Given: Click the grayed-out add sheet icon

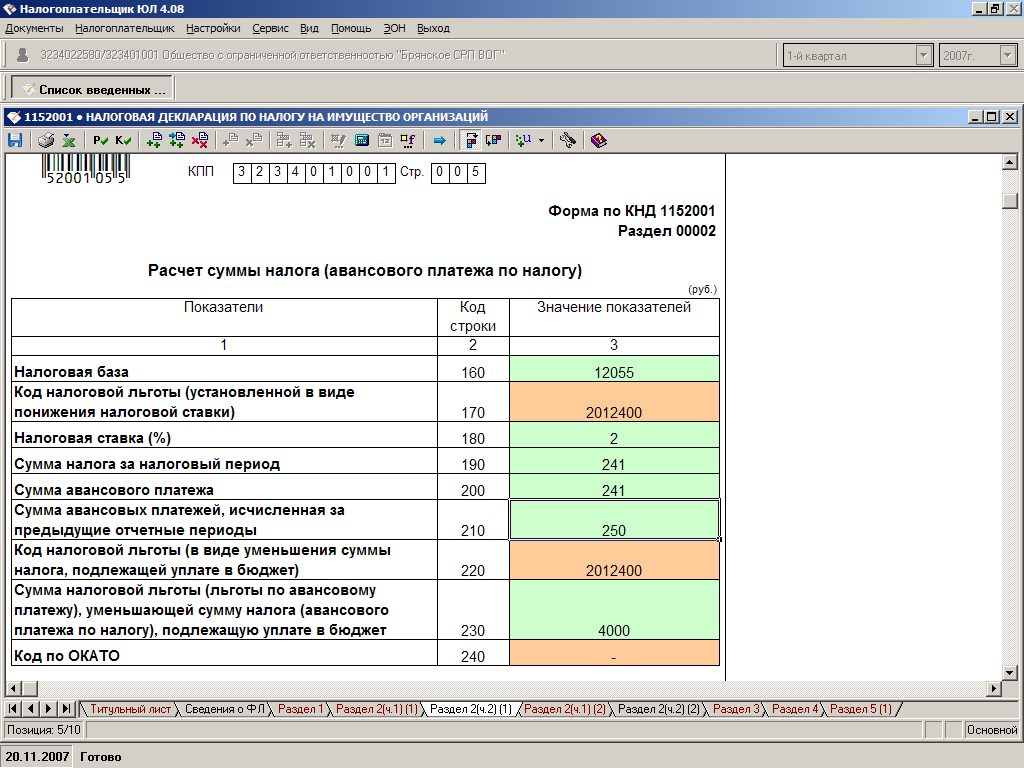Looking at the screenshot, I should 231,140.
